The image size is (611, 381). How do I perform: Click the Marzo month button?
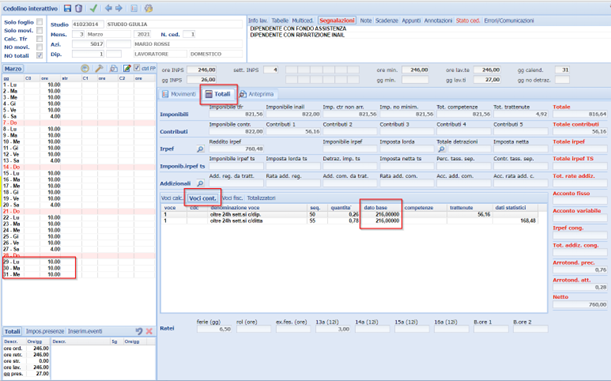click(x=13, y=69)
